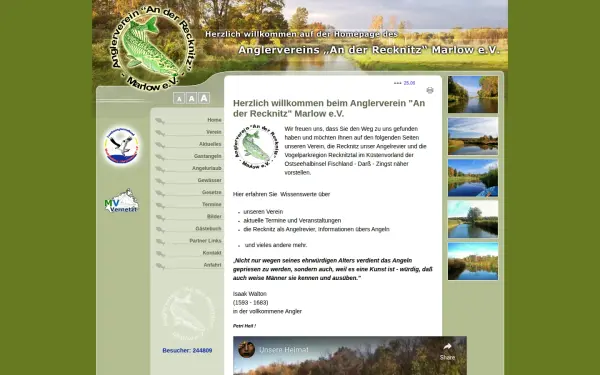The image size is (600, 375).
Task: Click the small pike logo beside welcome text
Action: point(256,146)
